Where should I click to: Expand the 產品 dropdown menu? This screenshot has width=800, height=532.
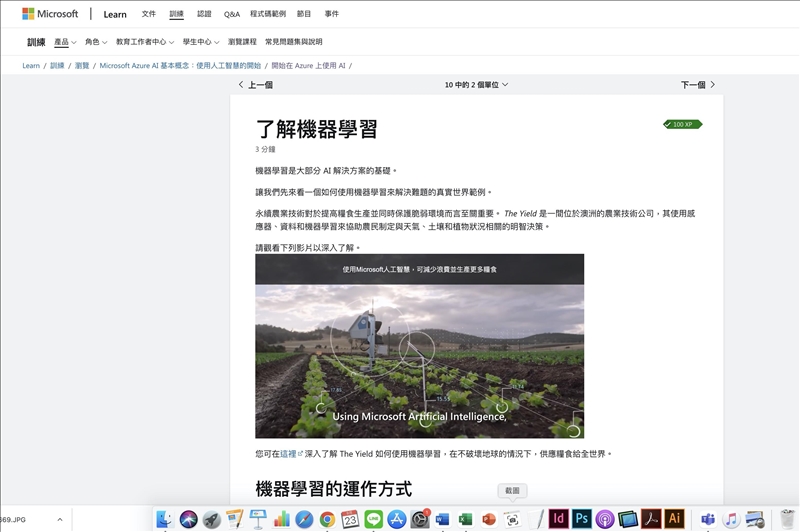65,42
